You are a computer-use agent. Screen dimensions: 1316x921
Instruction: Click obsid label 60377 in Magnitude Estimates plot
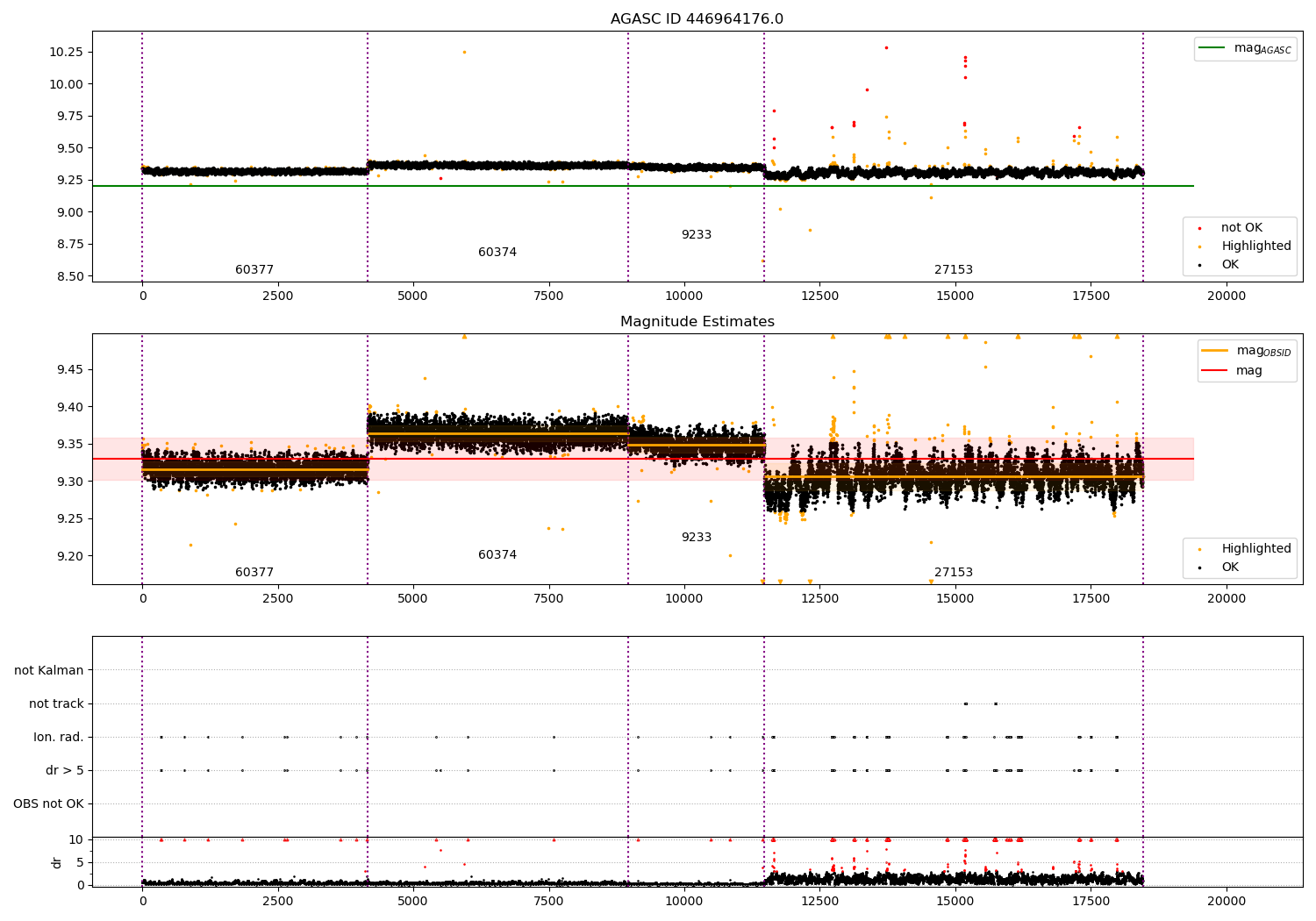point(254,573)
